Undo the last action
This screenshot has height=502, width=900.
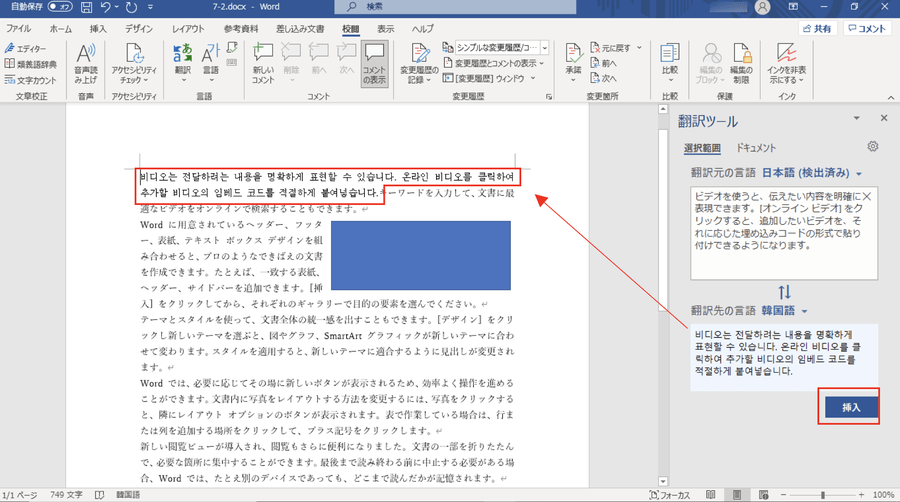click(106, 7)
